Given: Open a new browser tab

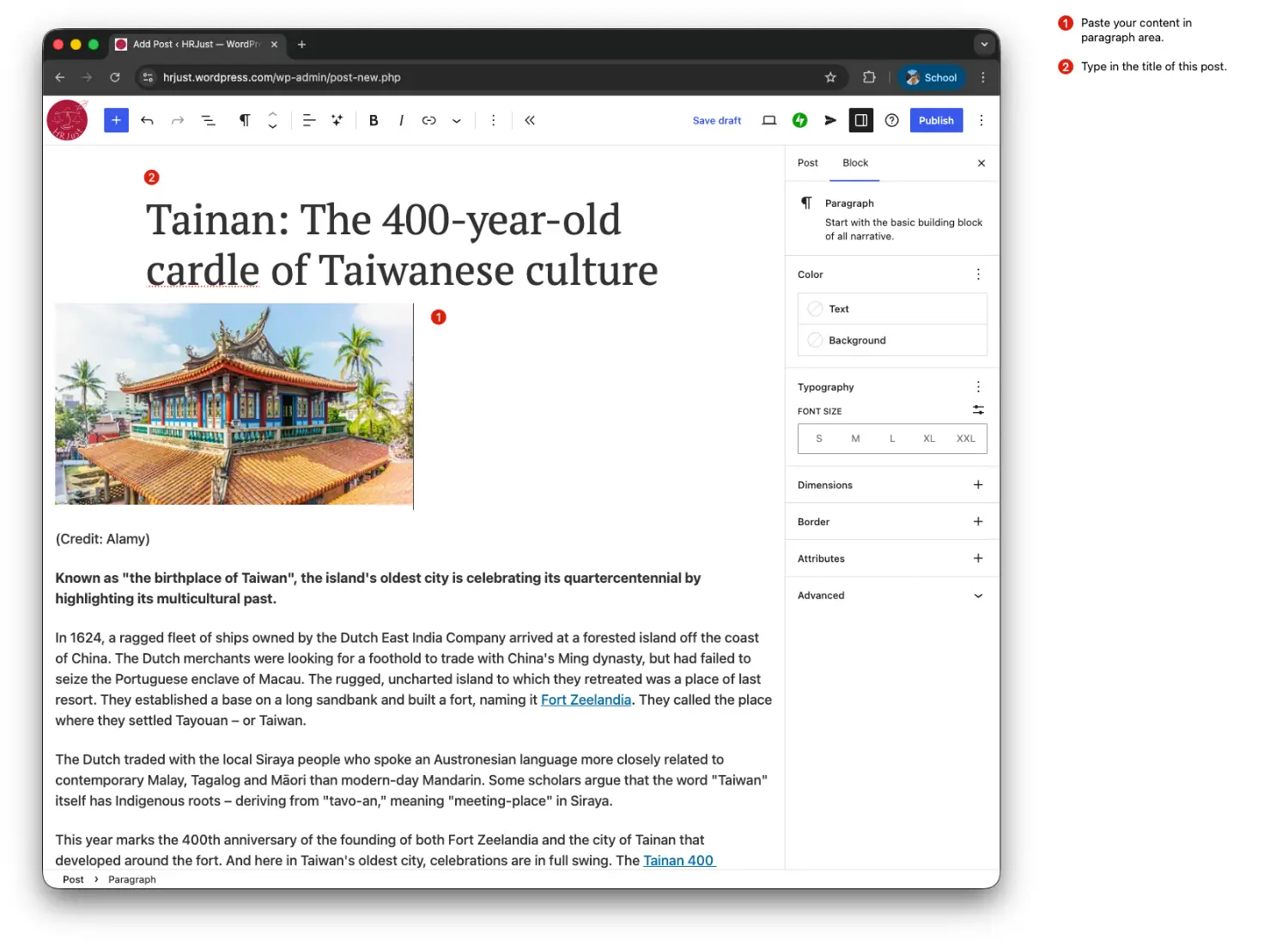Looking at the screenshot, I should pyautogui.click(x=301, y=45).
